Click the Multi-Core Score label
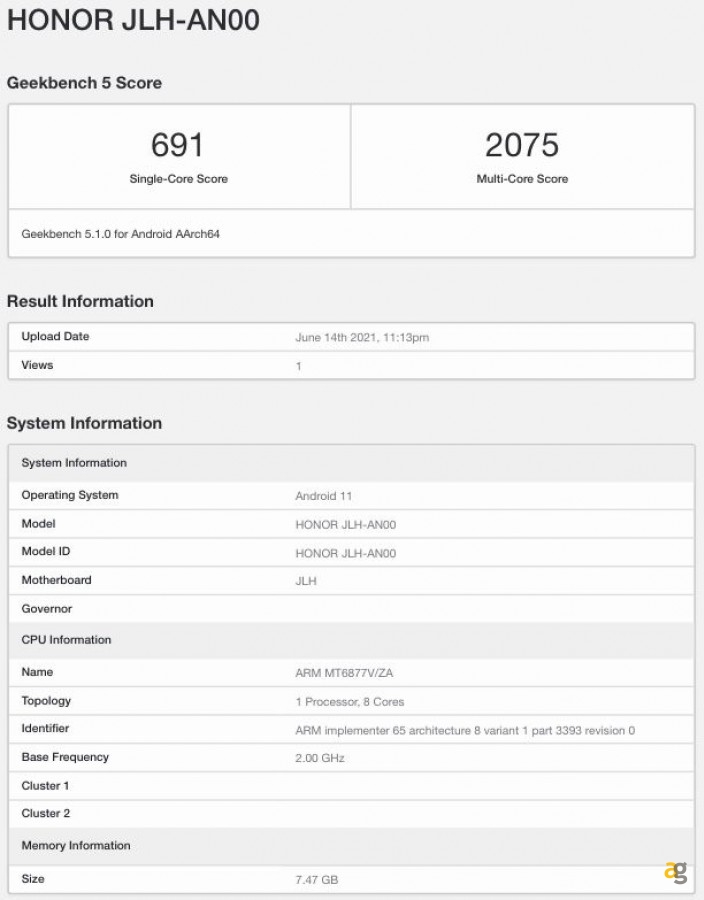This screenshot has height=900, width=704. click(x=522, y=179)
